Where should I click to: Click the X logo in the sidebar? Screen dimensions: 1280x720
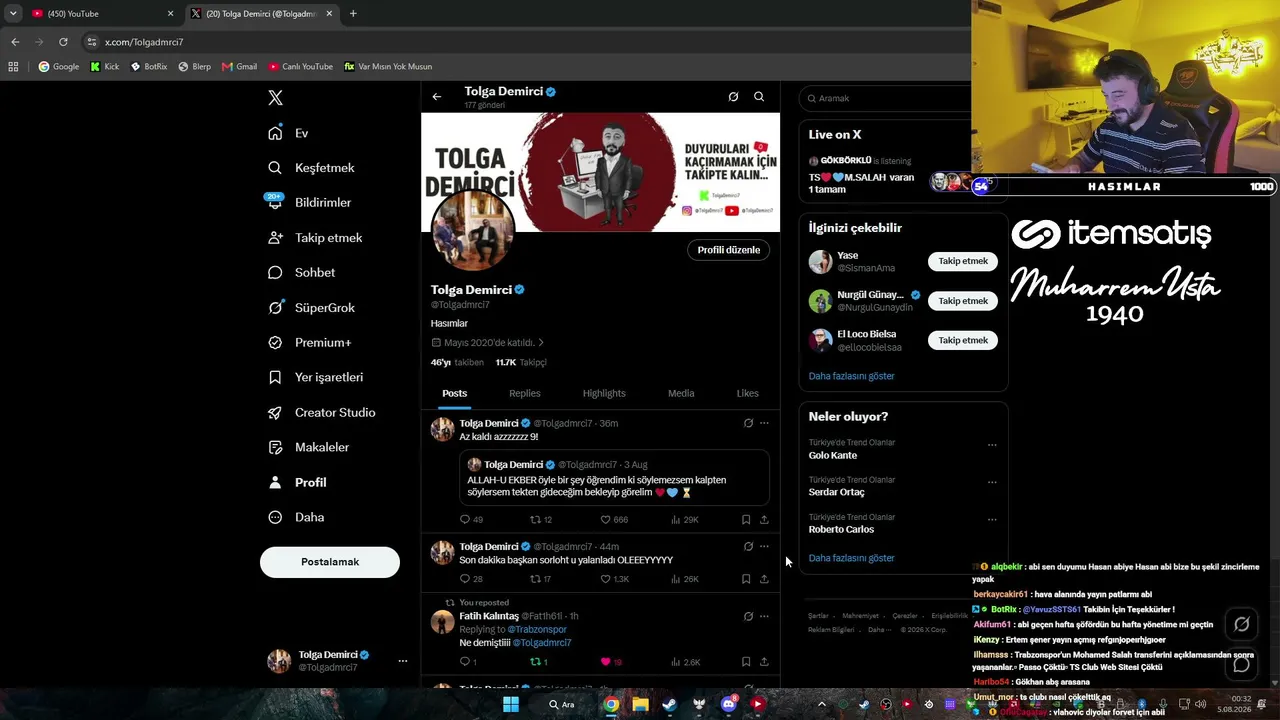(275, 97)
